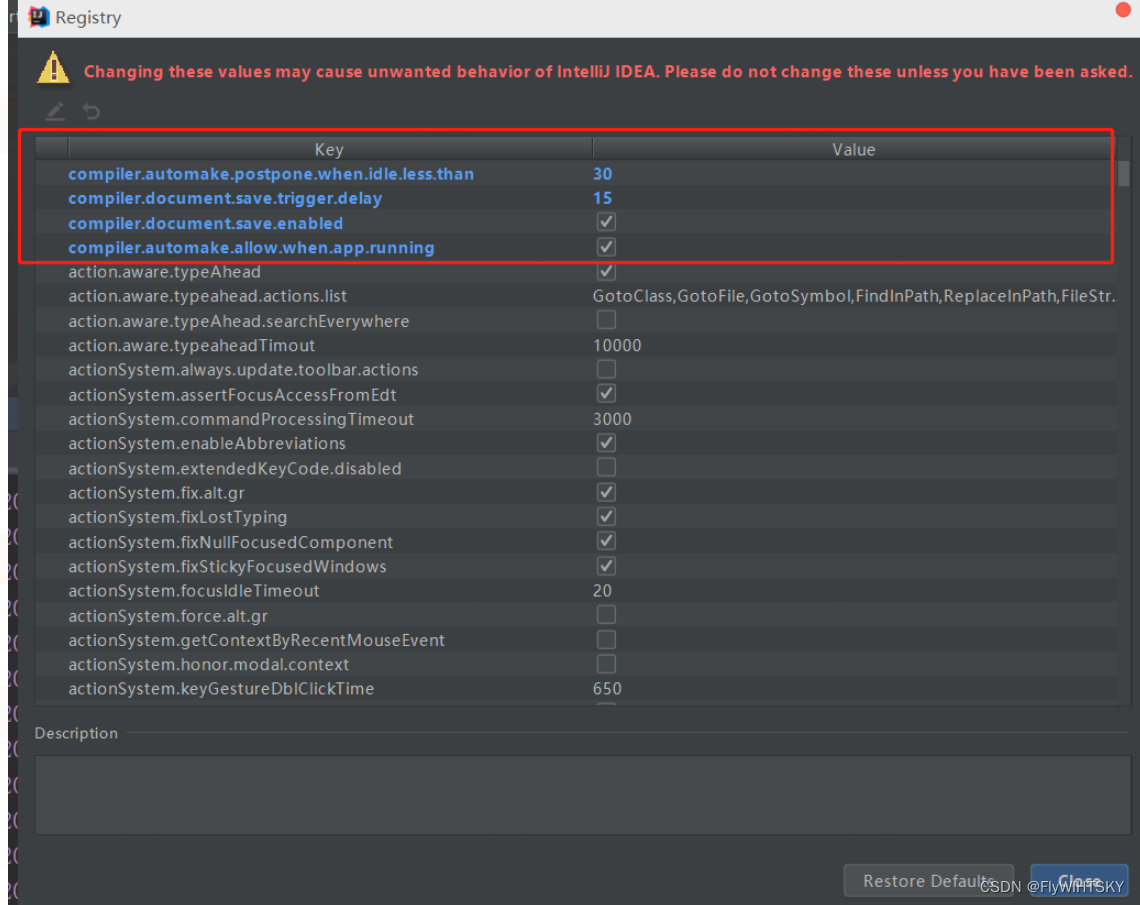Enable actionSystem.always.update.toolbar.actions checkbox

coord(606,369)
